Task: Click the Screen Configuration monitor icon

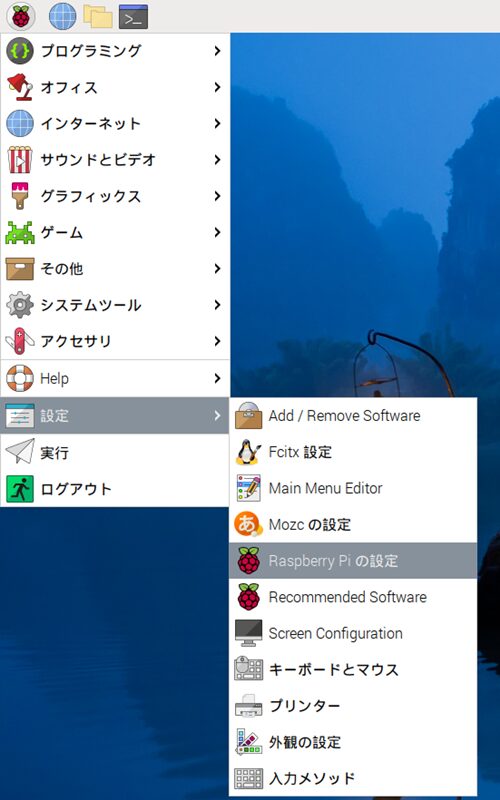Action: (x=248, y=633)
